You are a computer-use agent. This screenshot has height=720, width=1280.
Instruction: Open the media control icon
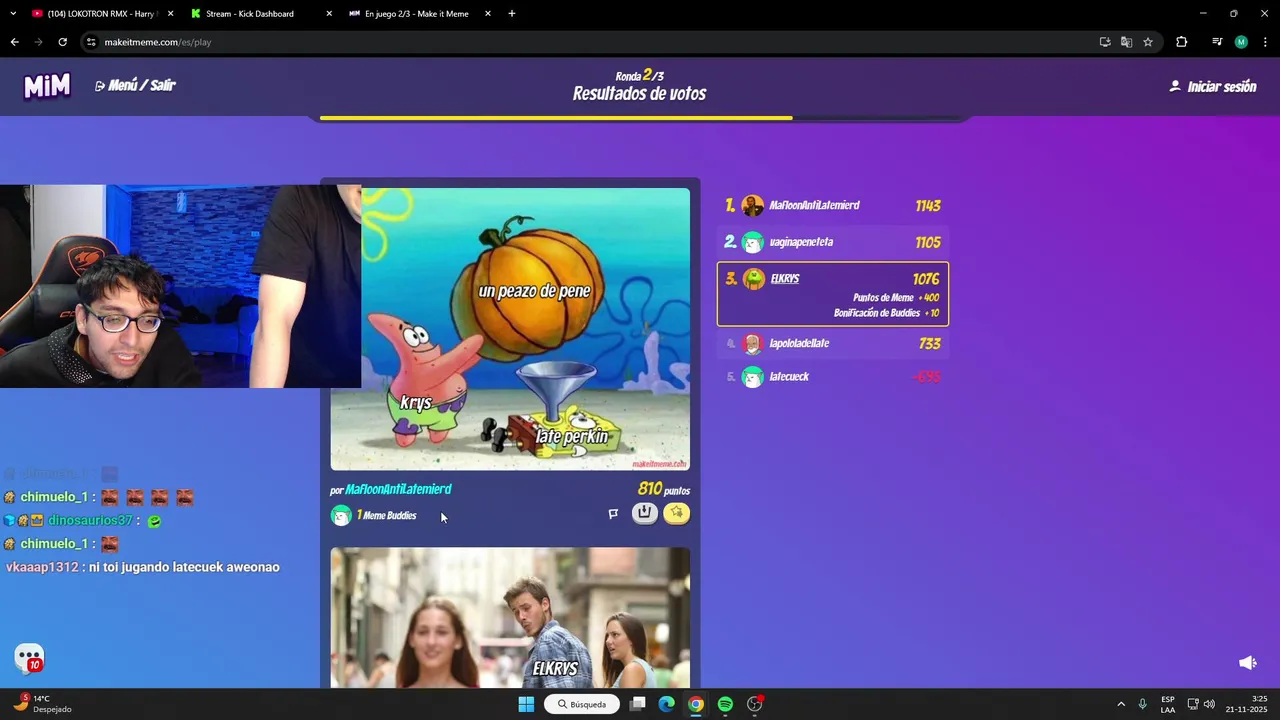coord(1217,42)
